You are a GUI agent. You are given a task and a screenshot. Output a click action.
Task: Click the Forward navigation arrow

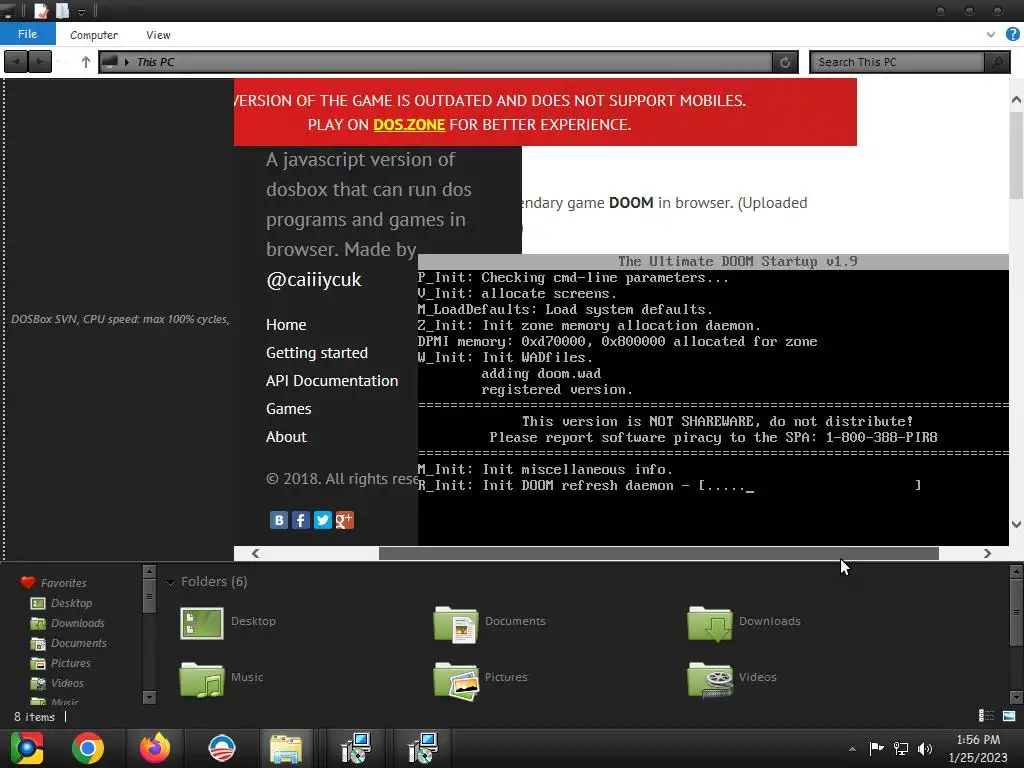coord(40,62)
